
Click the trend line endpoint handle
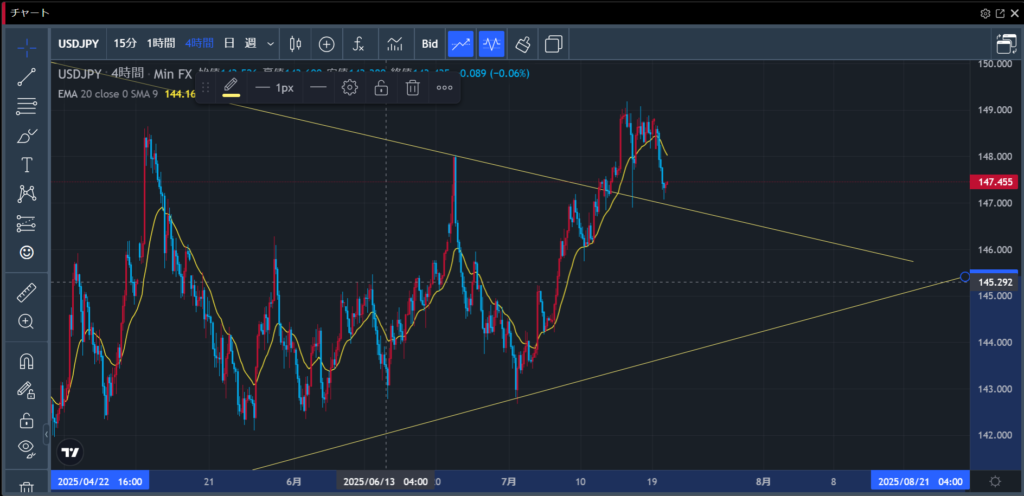click(965, 277)
